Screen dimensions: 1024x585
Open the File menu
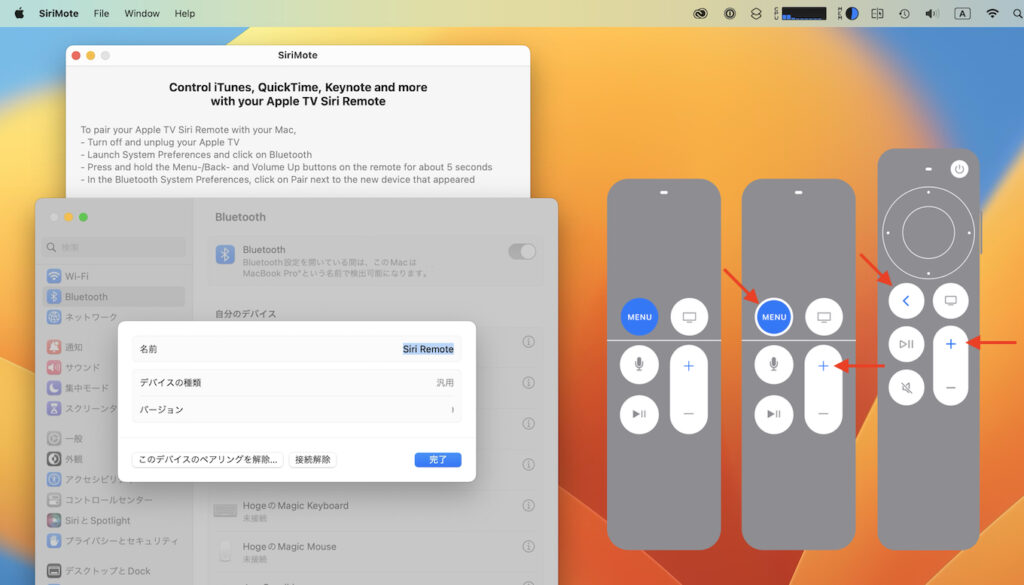click(x=101, y=14)
